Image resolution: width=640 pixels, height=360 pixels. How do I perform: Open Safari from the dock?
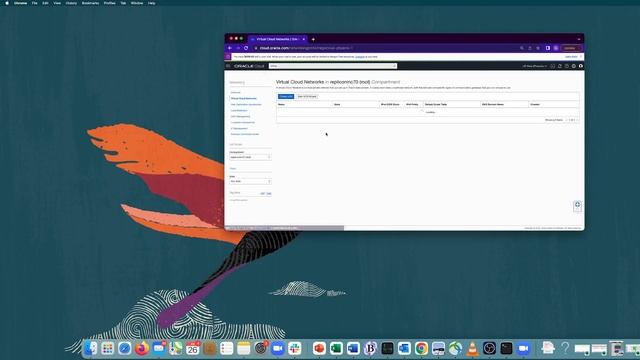(124, 348)
